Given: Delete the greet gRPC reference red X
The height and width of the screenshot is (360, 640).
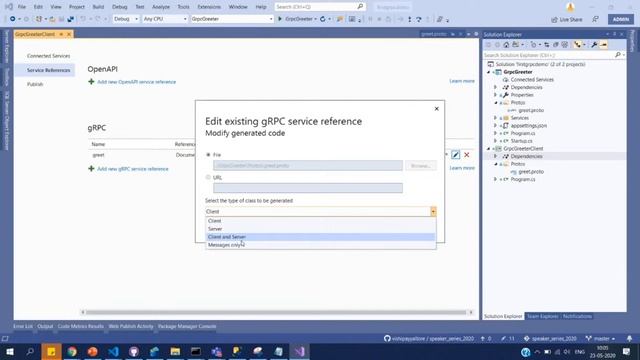Looking at the screenshot, I should [467, 155].
